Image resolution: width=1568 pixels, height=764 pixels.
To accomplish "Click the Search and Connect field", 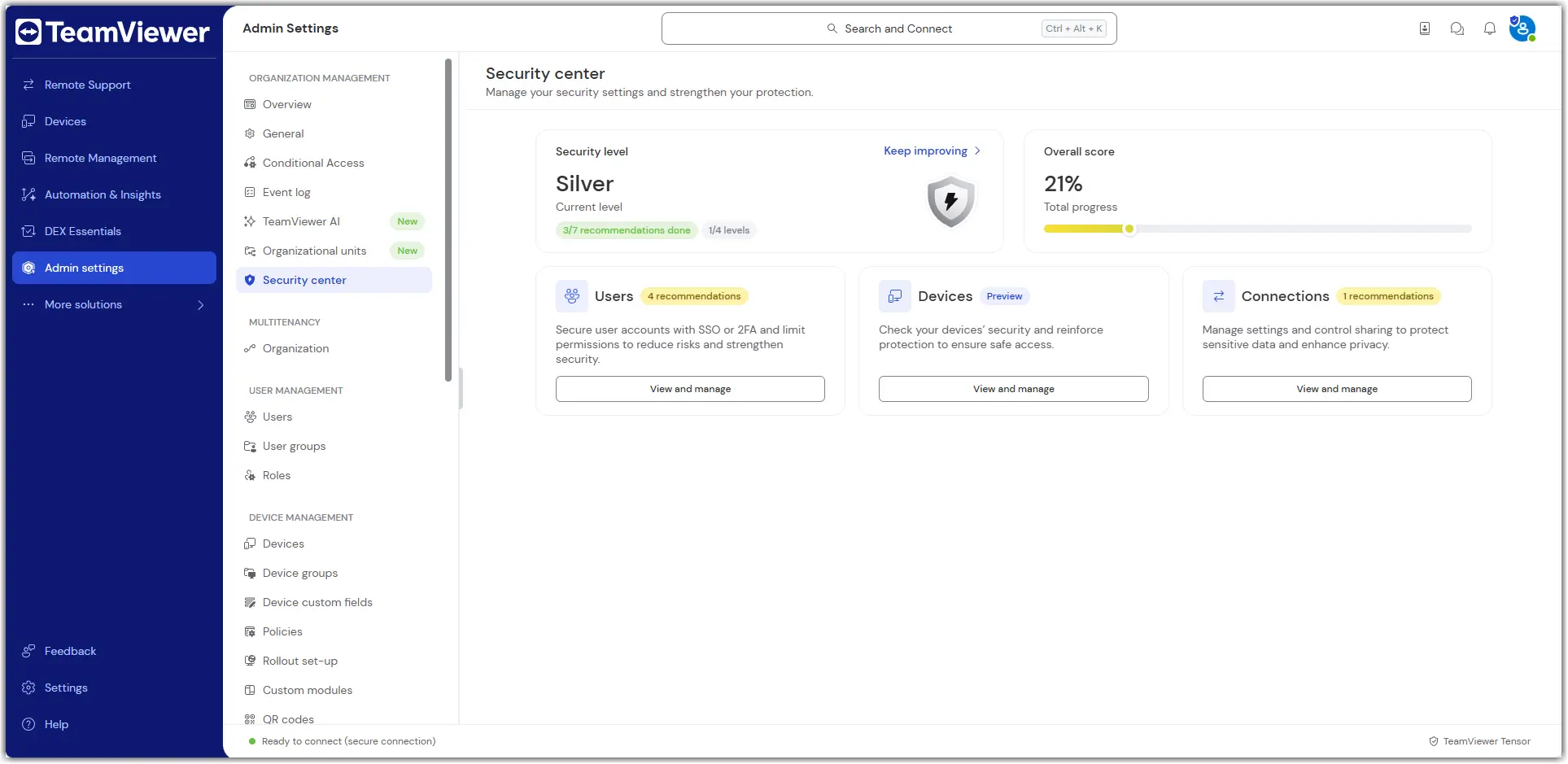I will [889, 28].
